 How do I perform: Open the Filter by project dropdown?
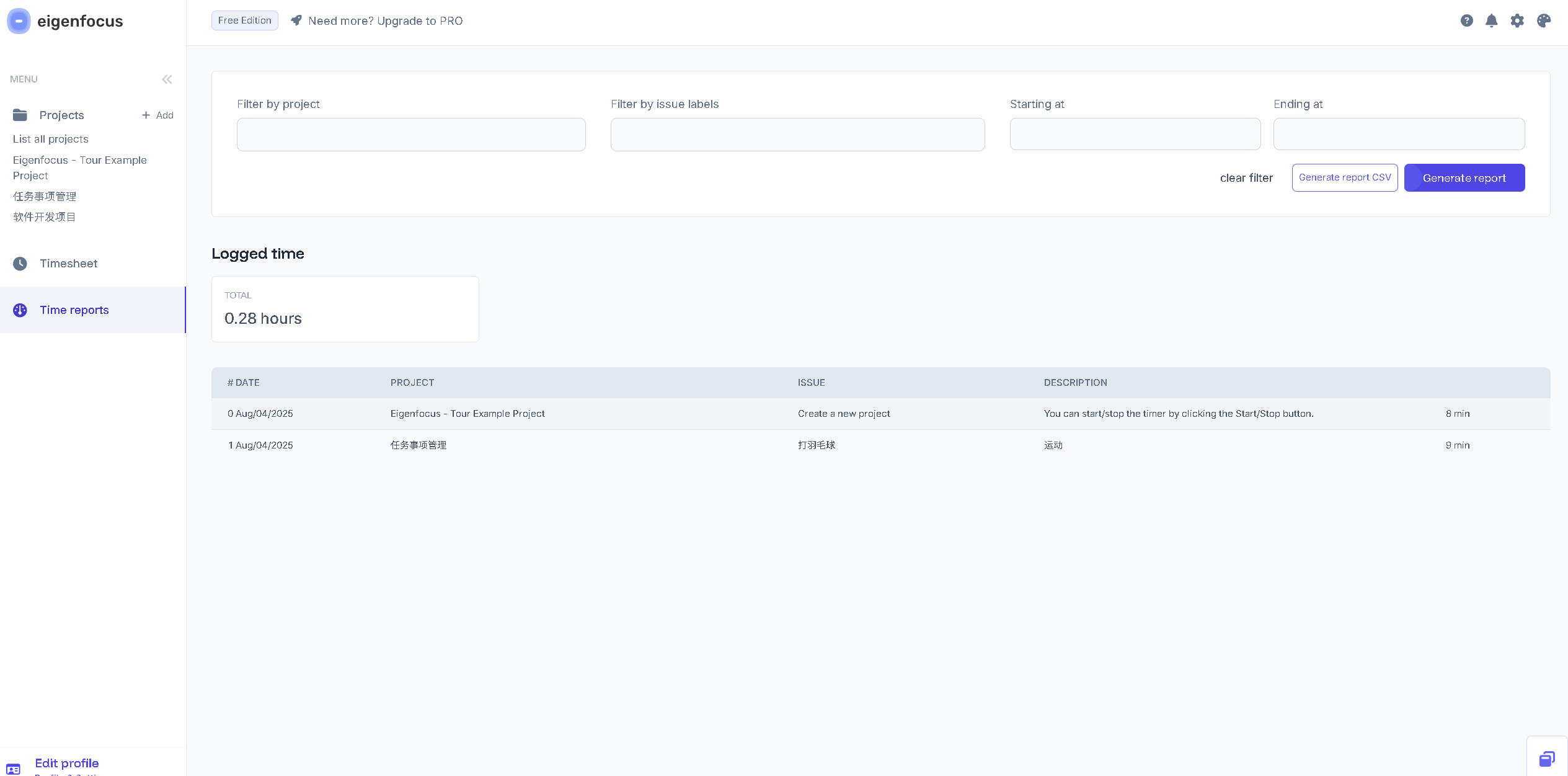(411, 135)
